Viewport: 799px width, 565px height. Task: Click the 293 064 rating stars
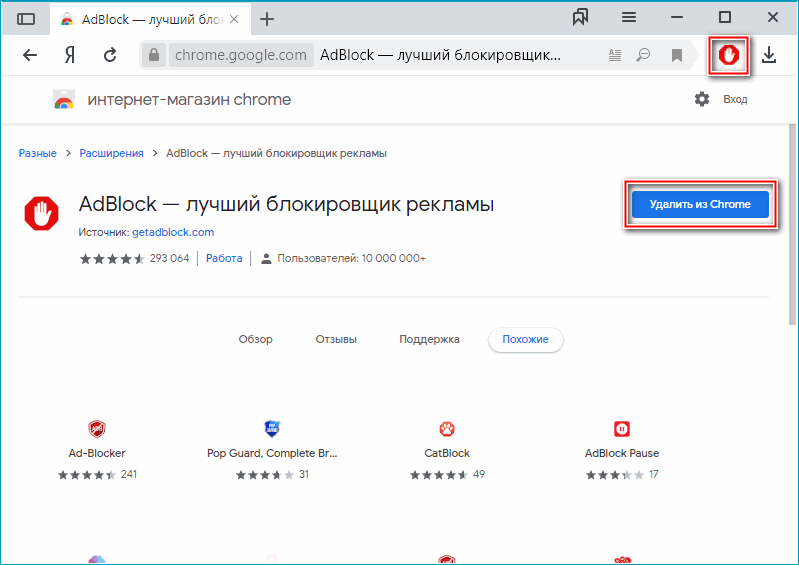pos(112,259)
